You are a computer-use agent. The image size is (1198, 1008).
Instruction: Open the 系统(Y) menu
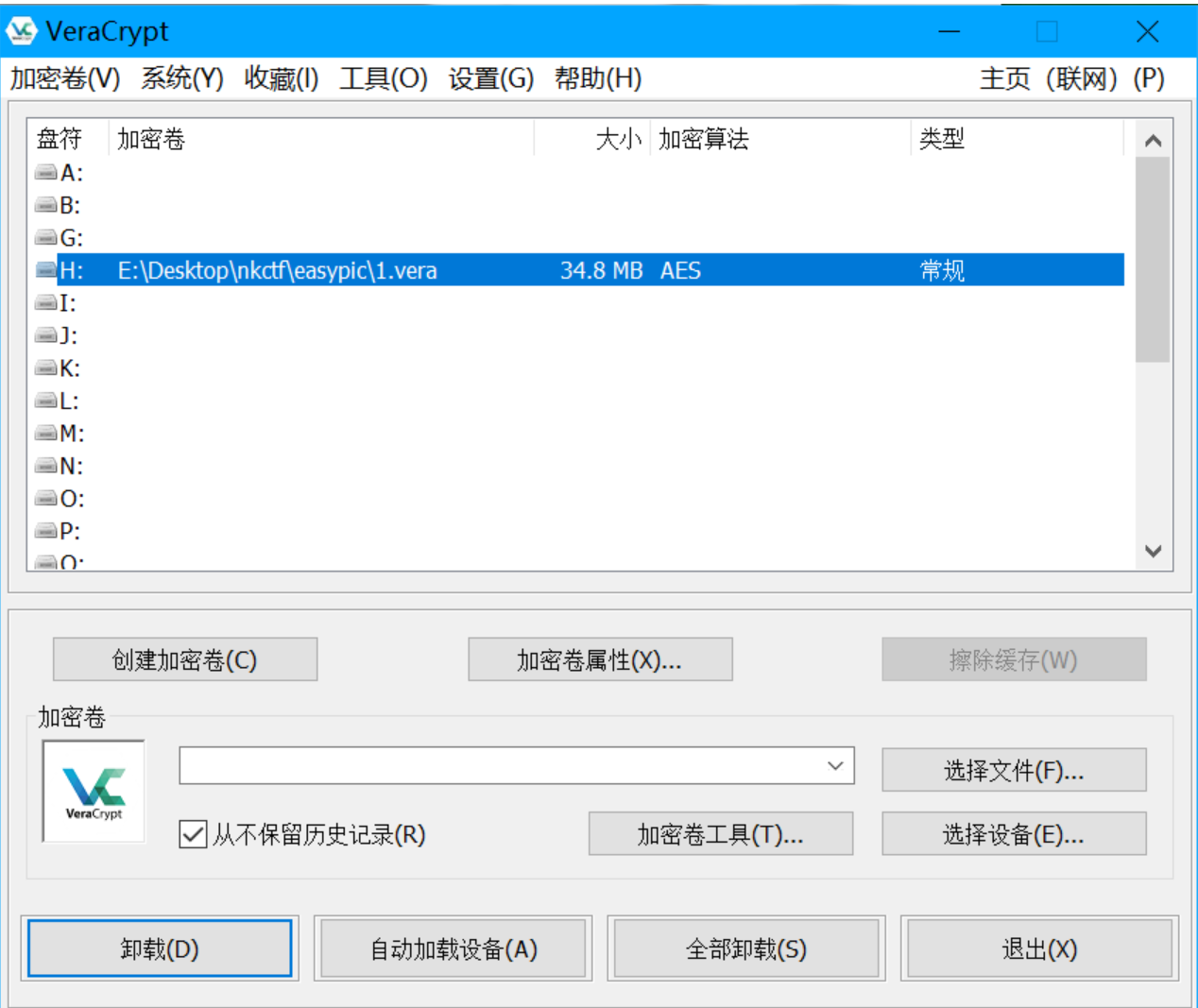(182, 78)
